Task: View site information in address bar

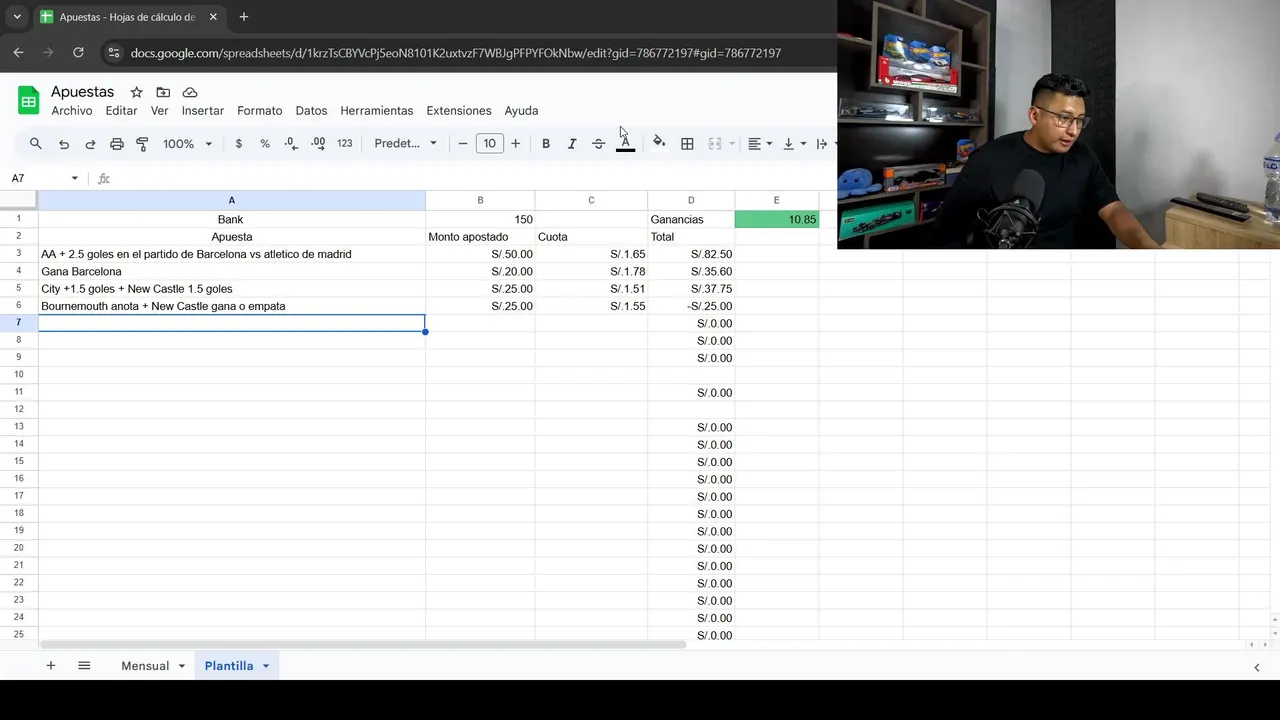Action: pyautogui.click(x=114, y=53)
